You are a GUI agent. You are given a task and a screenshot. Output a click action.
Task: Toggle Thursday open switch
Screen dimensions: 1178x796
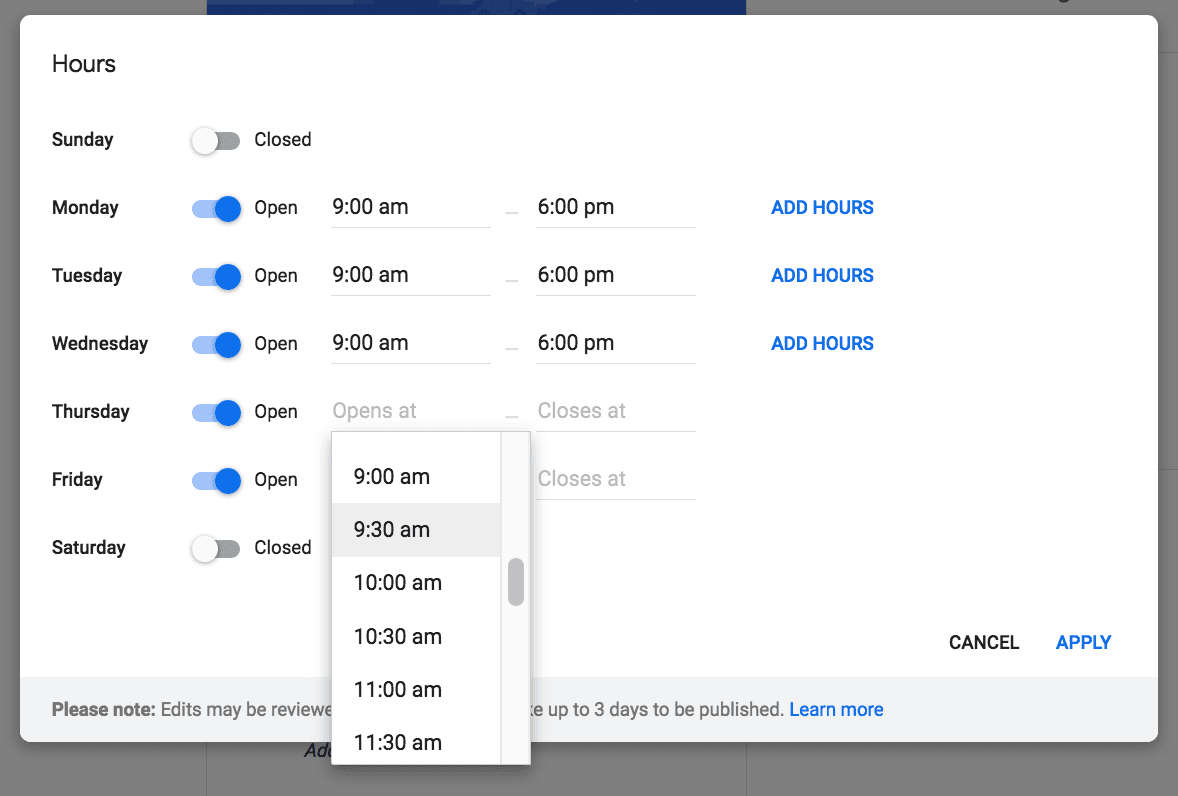pos(216,412)
